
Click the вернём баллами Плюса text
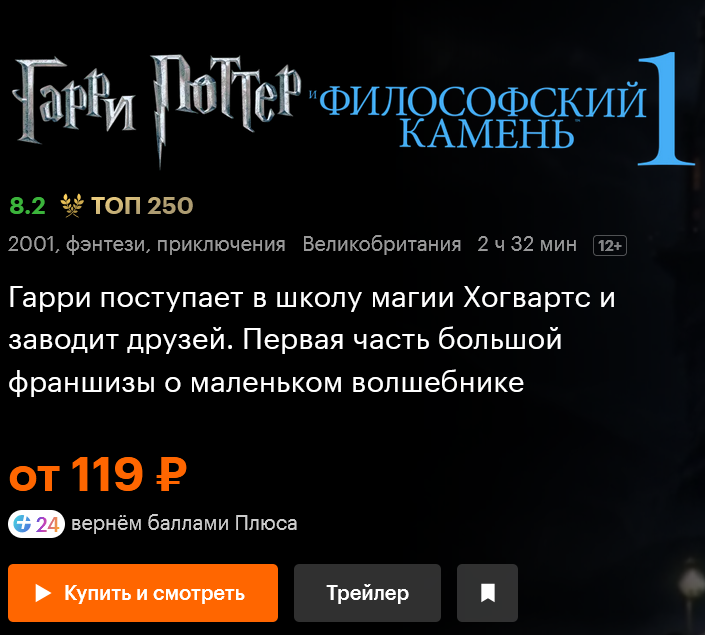pos(184,523)
